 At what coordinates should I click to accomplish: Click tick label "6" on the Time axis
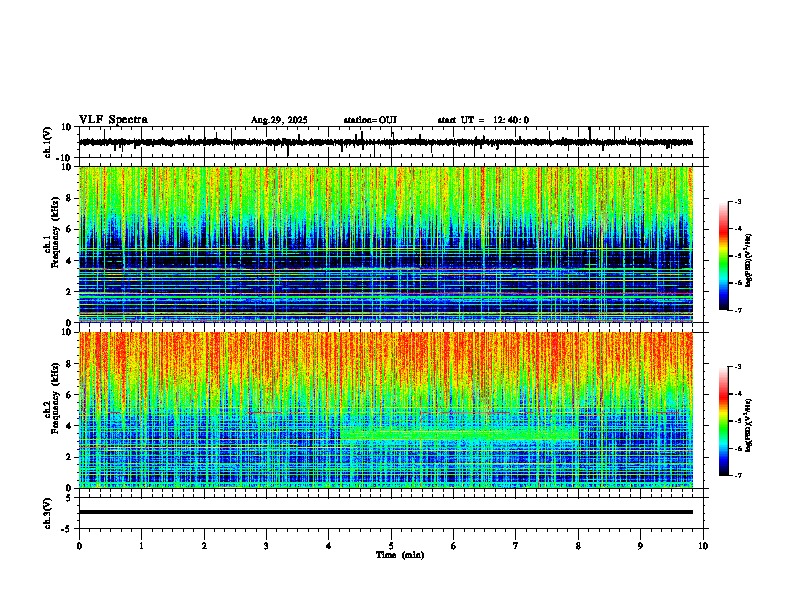click(x=454, y=546)
